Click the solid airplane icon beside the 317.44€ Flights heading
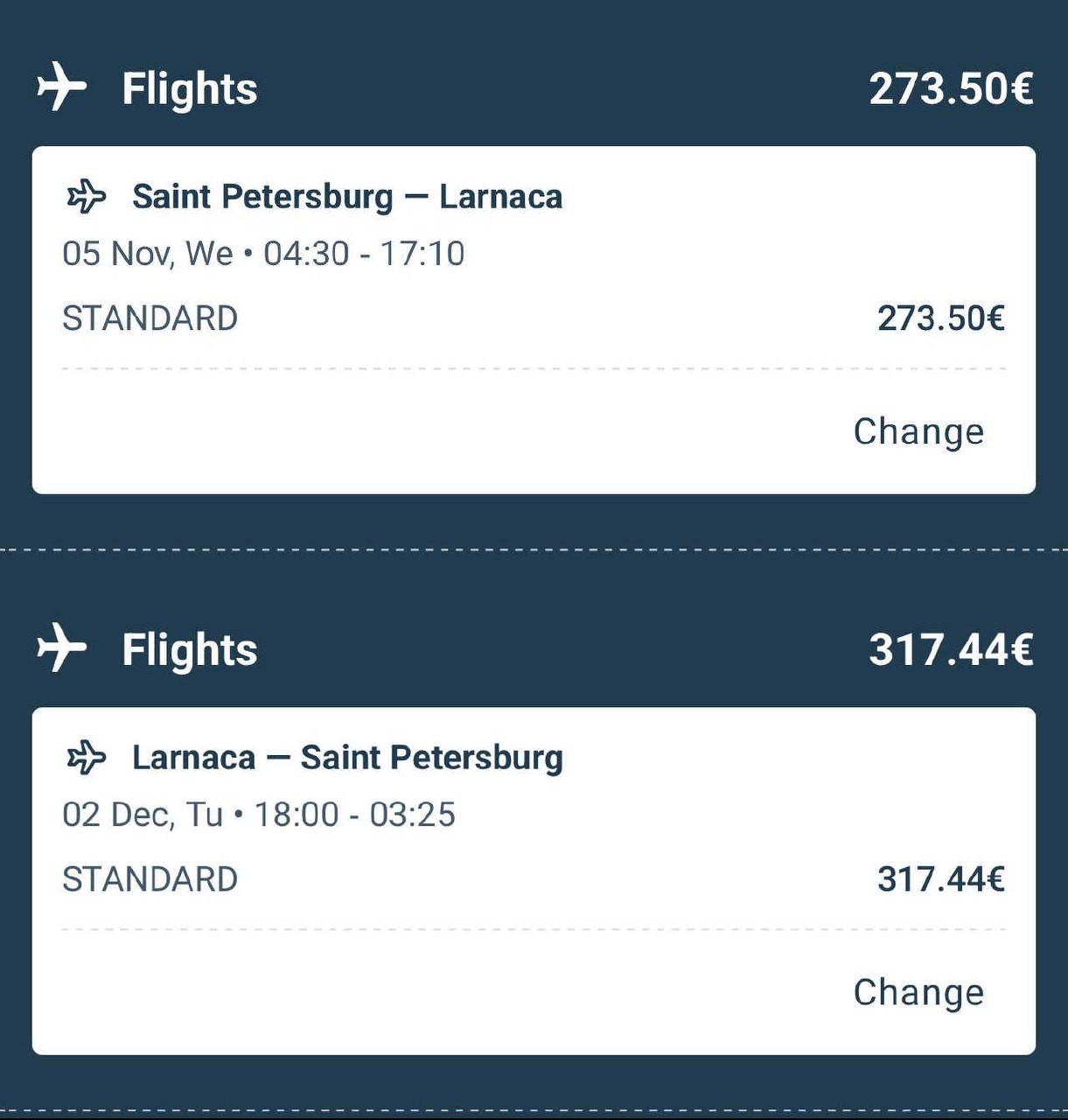This screenshot has width=1068, height=1120. click(x=61, y=648)
